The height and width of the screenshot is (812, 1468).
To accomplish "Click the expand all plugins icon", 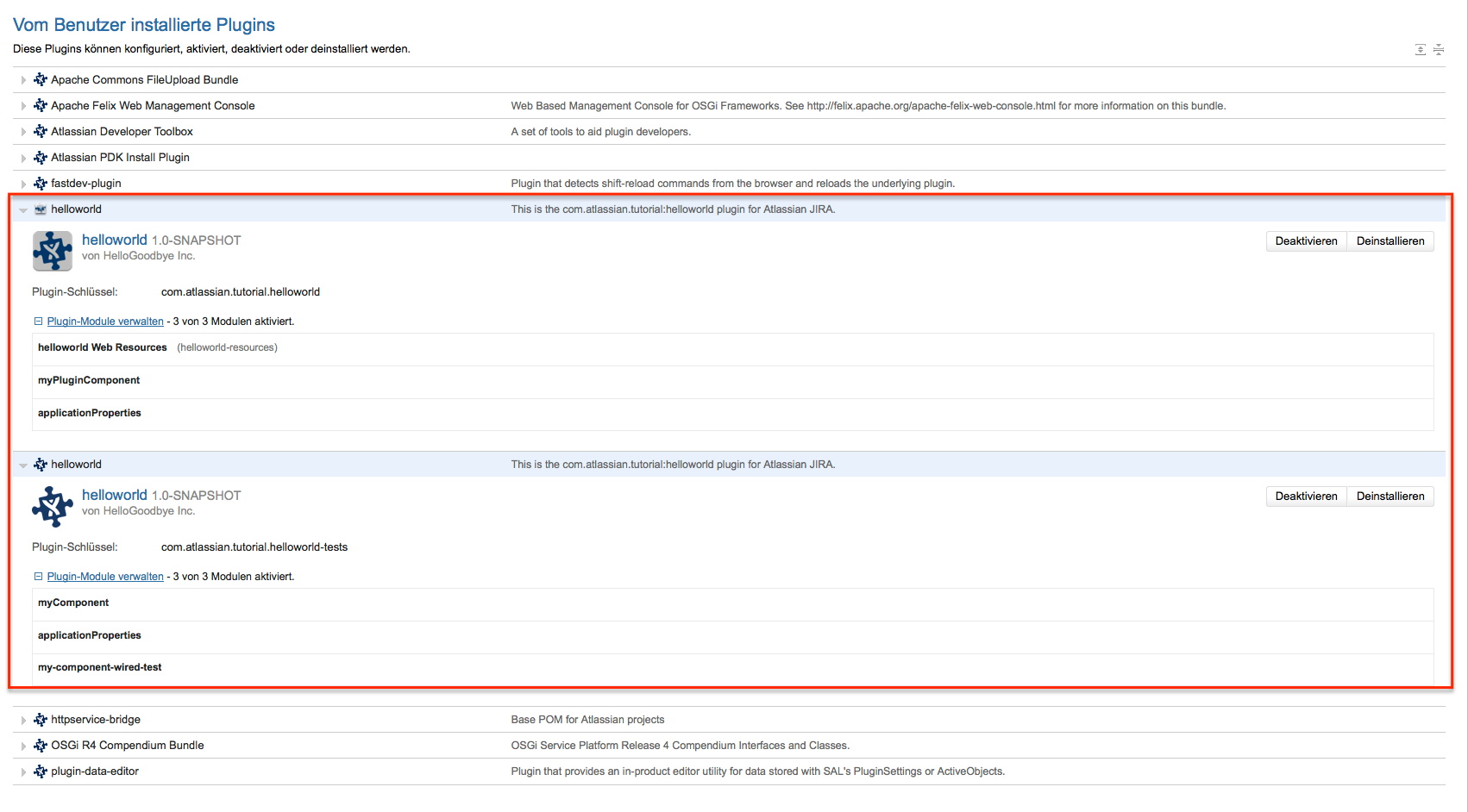I will point(1420,49).
